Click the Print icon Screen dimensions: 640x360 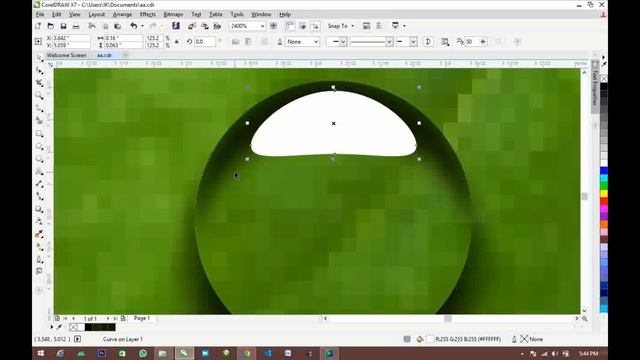76,26
